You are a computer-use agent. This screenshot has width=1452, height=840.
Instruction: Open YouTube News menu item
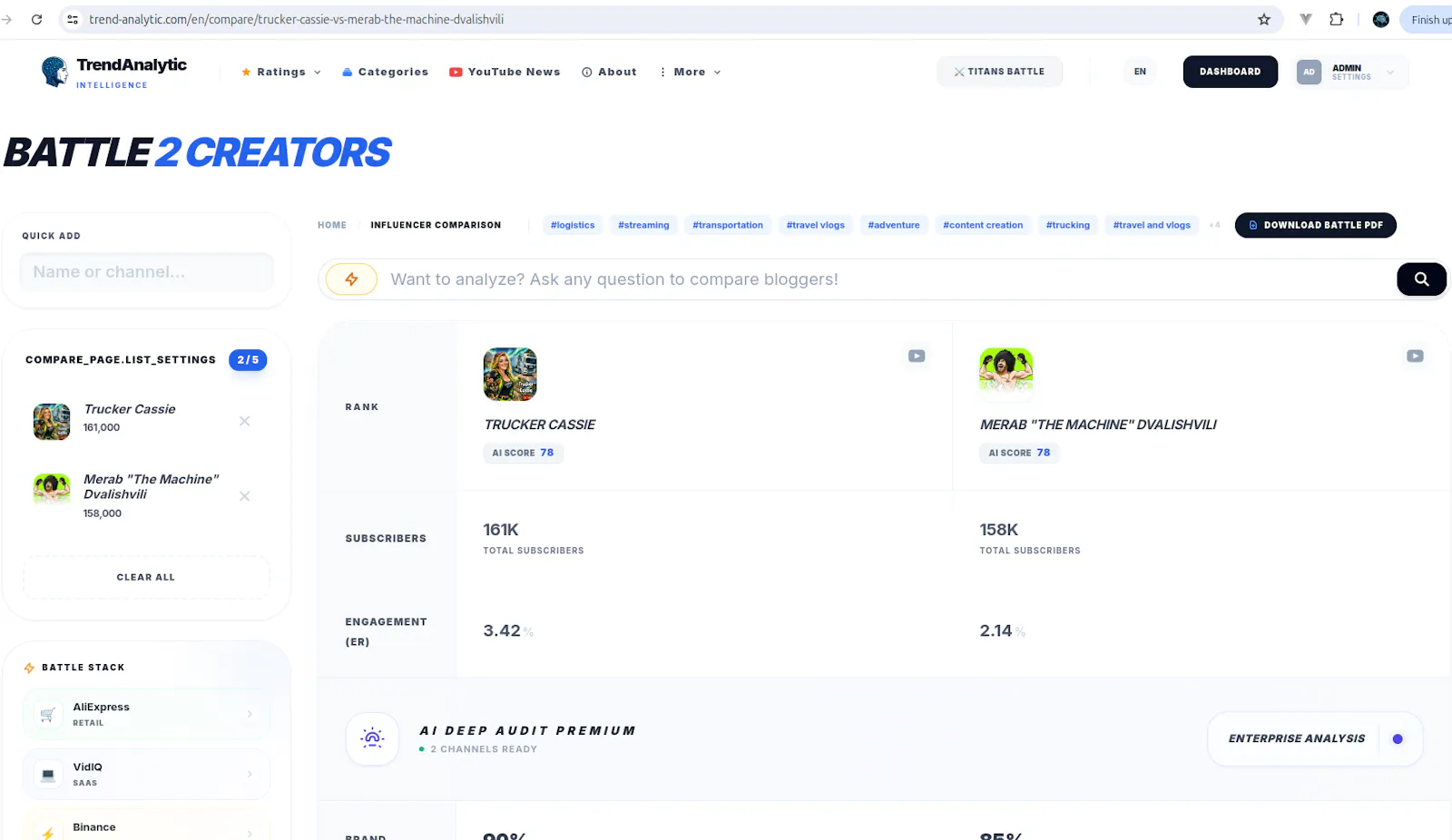(x=505, y=72)
